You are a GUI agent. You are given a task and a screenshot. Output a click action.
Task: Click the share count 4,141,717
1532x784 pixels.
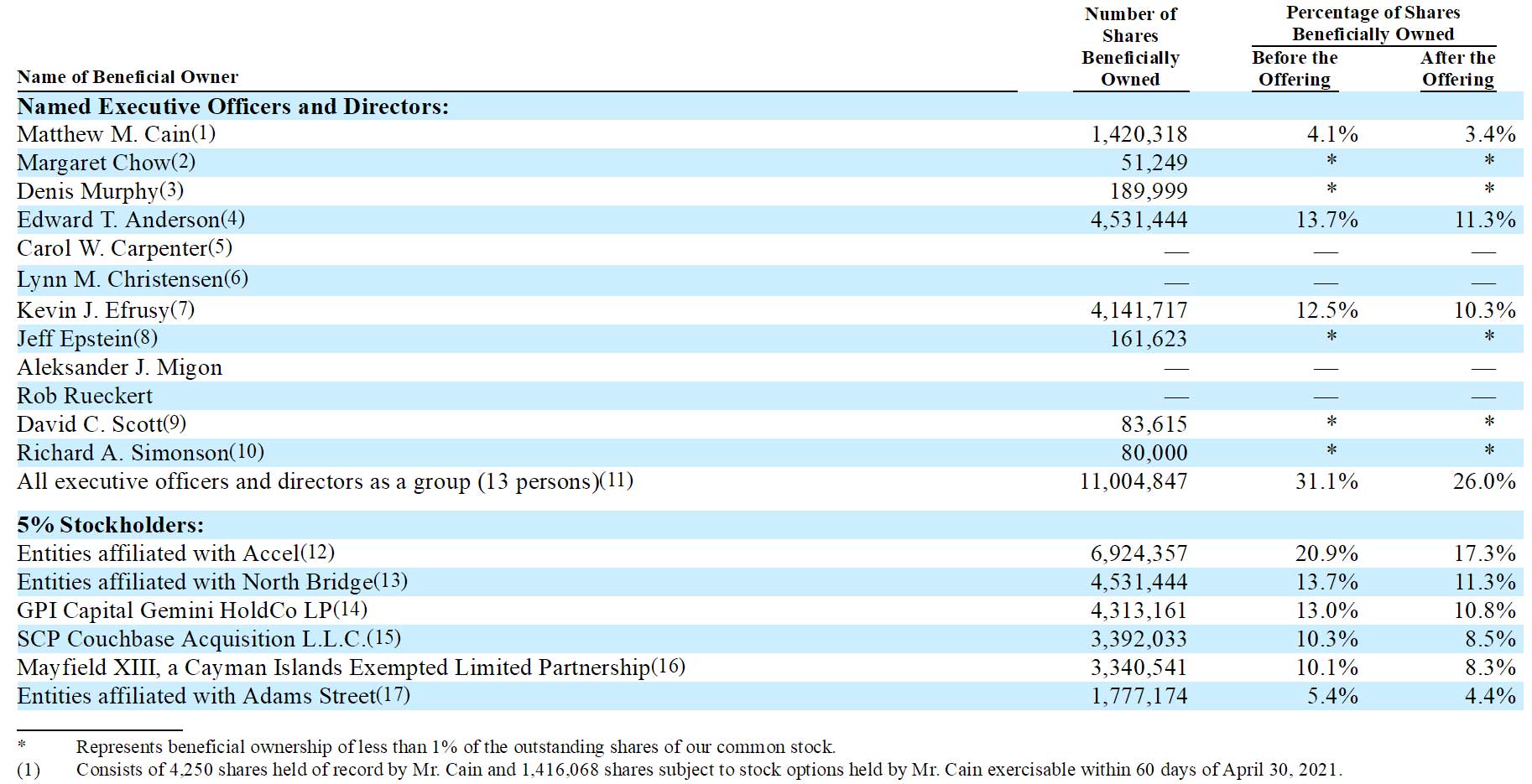click(1139, 310)
